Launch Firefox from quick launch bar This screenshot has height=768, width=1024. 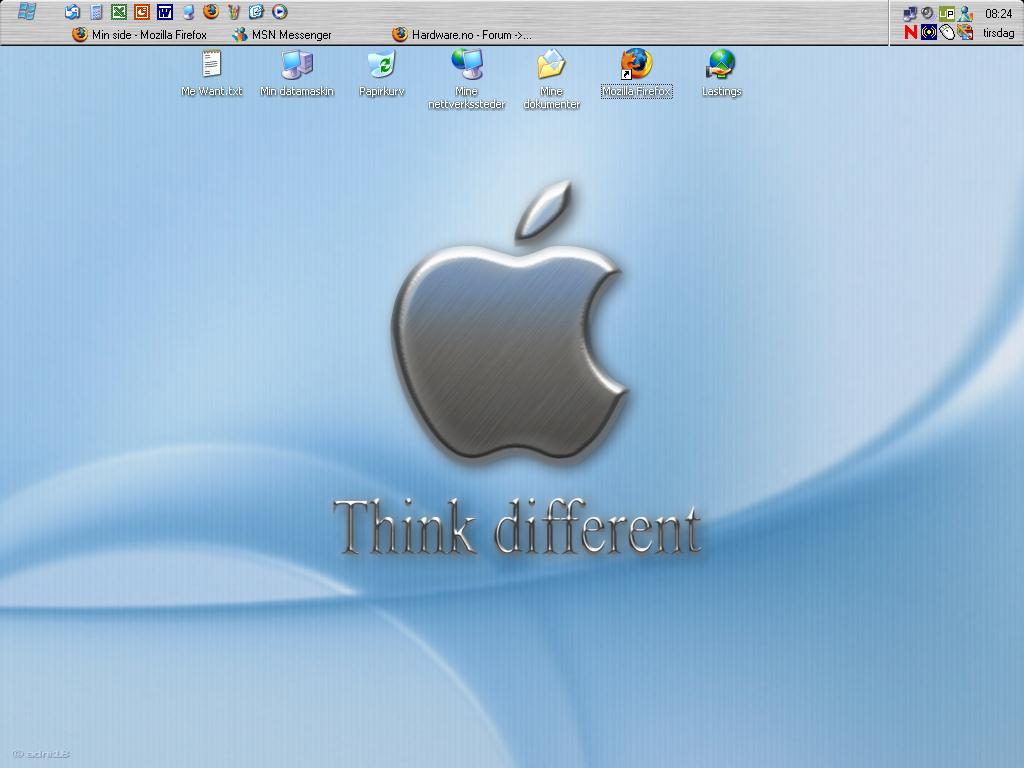[x=210, y=12]
